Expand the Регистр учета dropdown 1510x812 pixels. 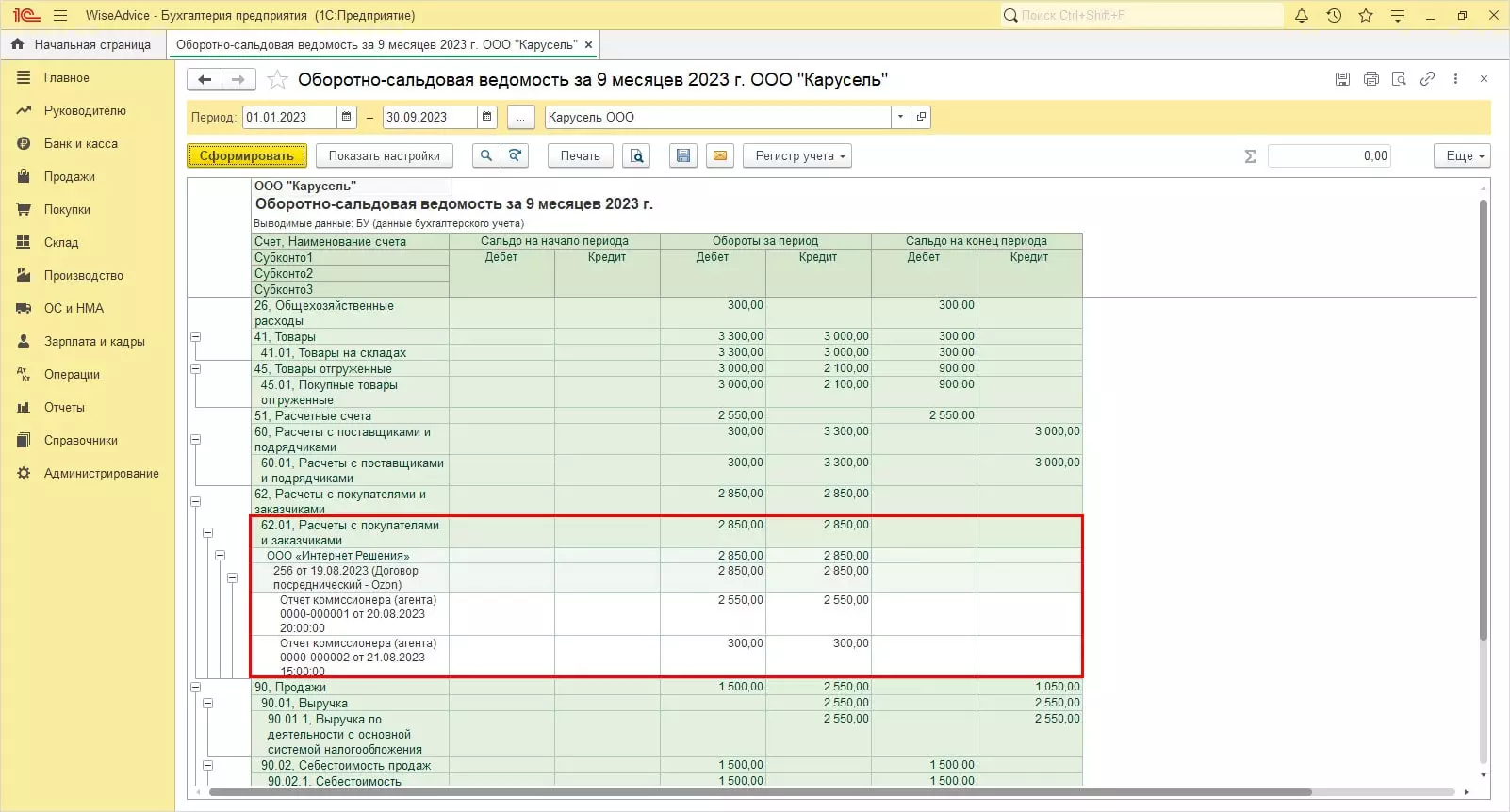[796, 156]
